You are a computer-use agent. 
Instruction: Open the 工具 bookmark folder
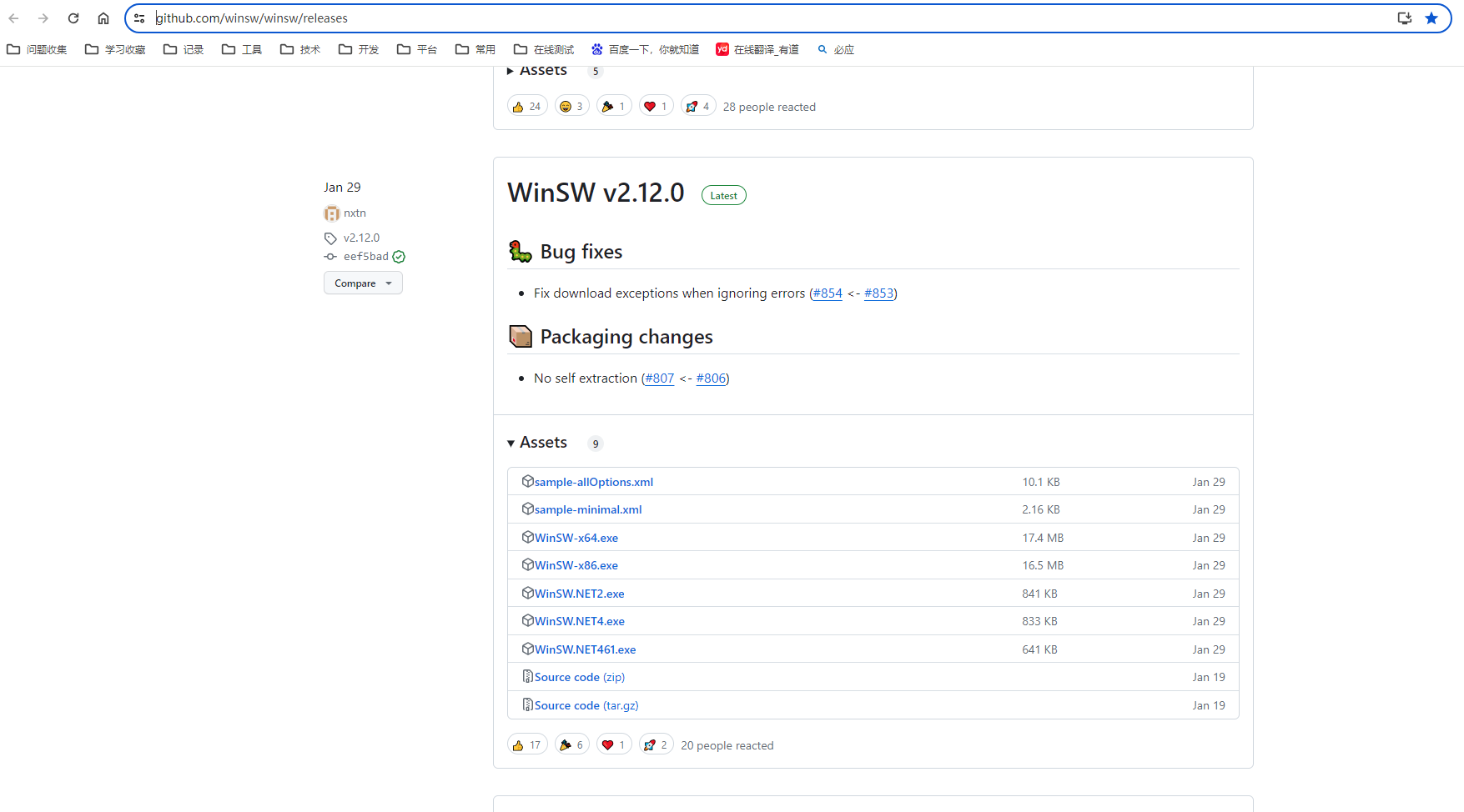coord(242,50)
